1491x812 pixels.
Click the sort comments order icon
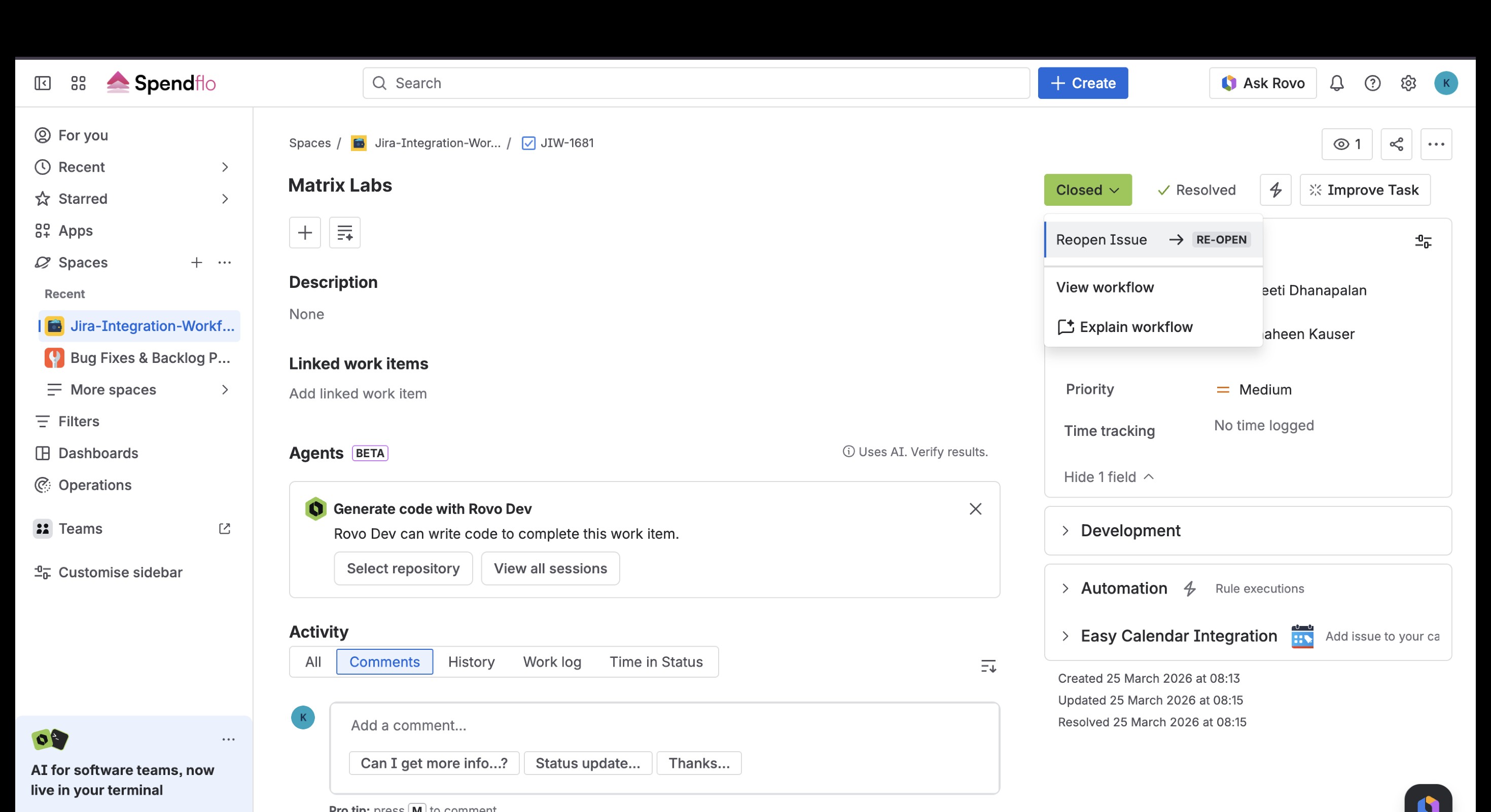[x=988, y=666]
